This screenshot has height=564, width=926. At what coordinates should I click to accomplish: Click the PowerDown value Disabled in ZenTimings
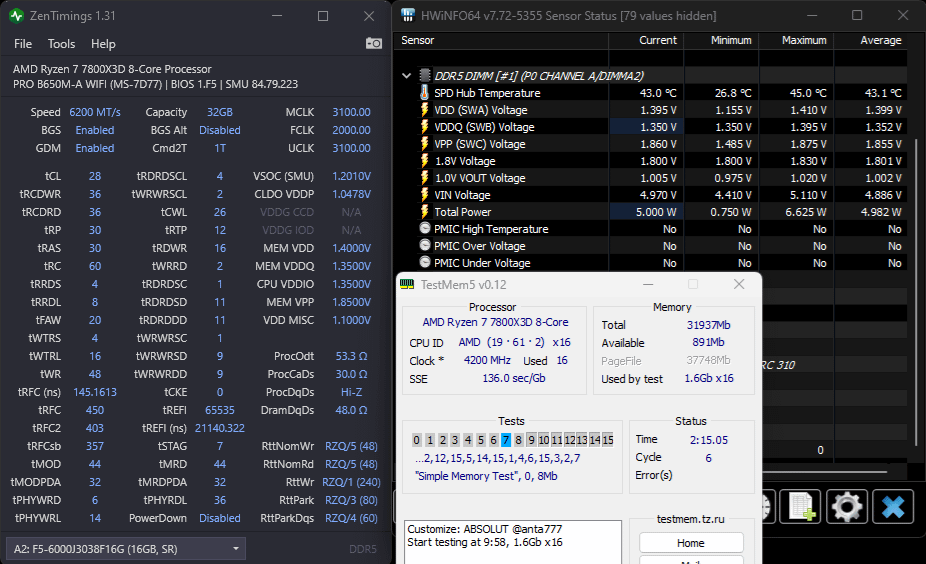[x=220, y=518]
